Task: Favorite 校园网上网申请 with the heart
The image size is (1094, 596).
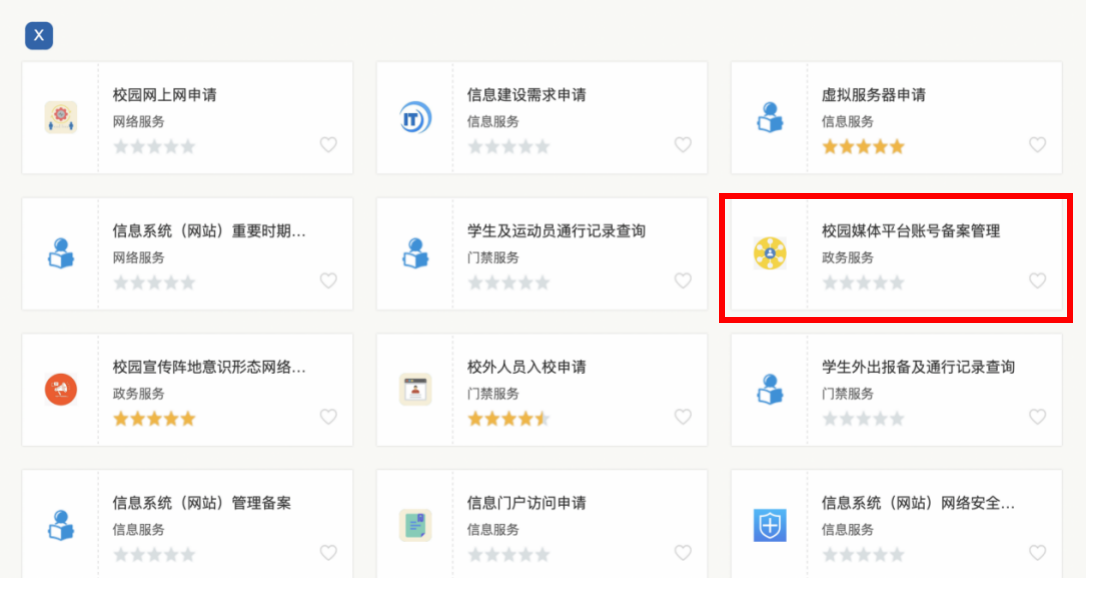Action: 328,145
